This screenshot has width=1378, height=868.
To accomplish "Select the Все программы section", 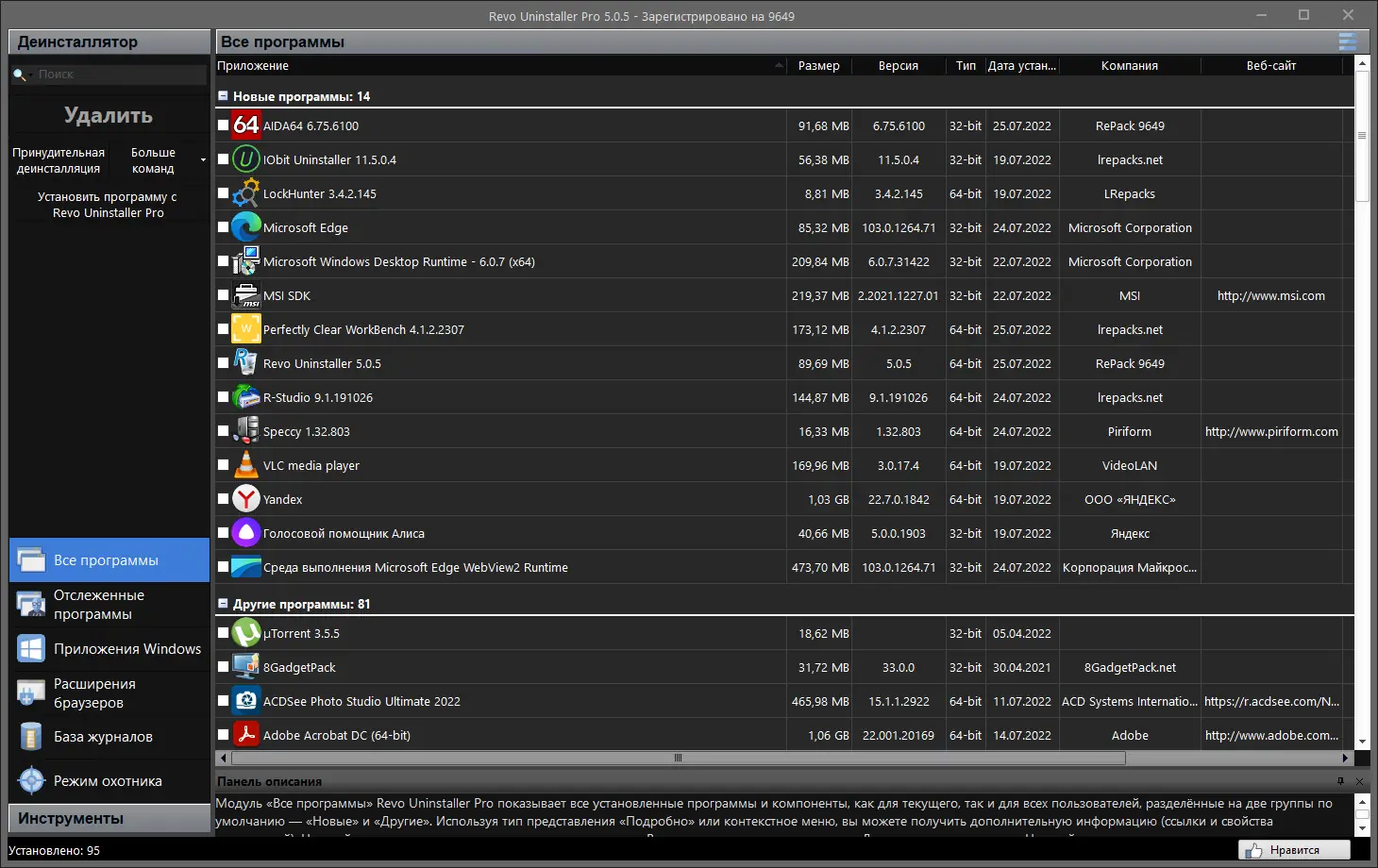I will point(109,560).
